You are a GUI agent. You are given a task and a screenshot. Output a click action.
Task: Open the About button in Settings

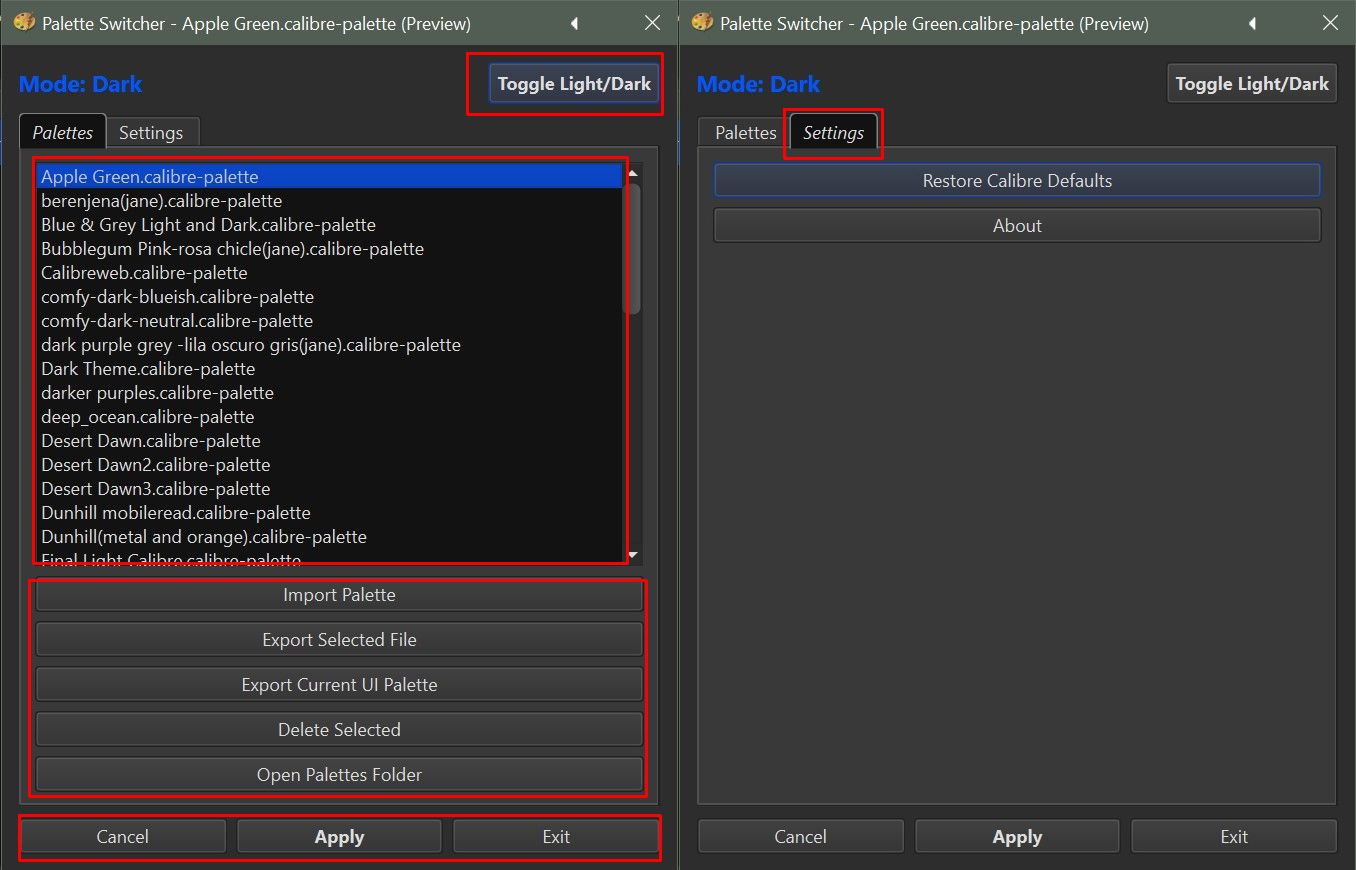coord(1017,226)
